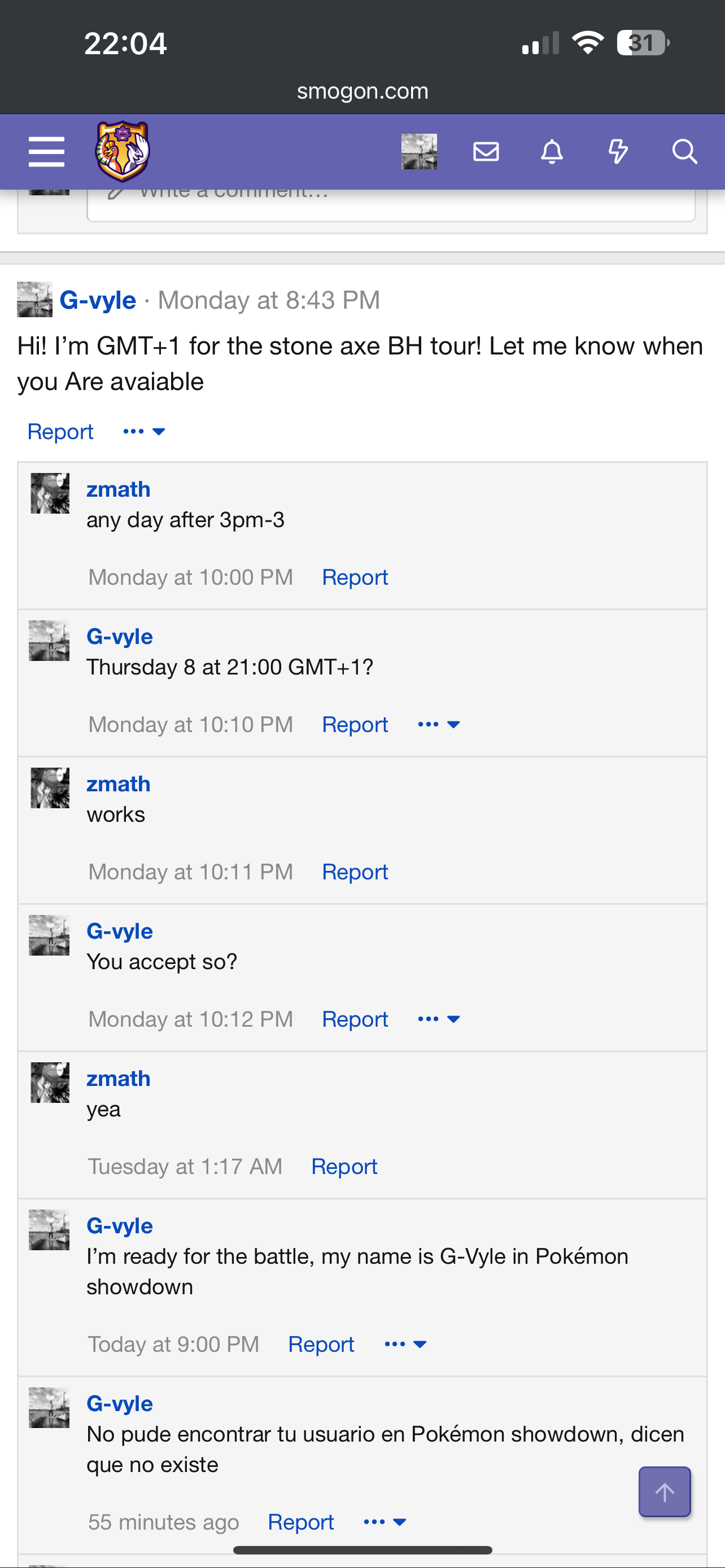The width and height of the screenshot is (725, 1568).
Task: Open the alerts bell icon
Action: point(552,152)
